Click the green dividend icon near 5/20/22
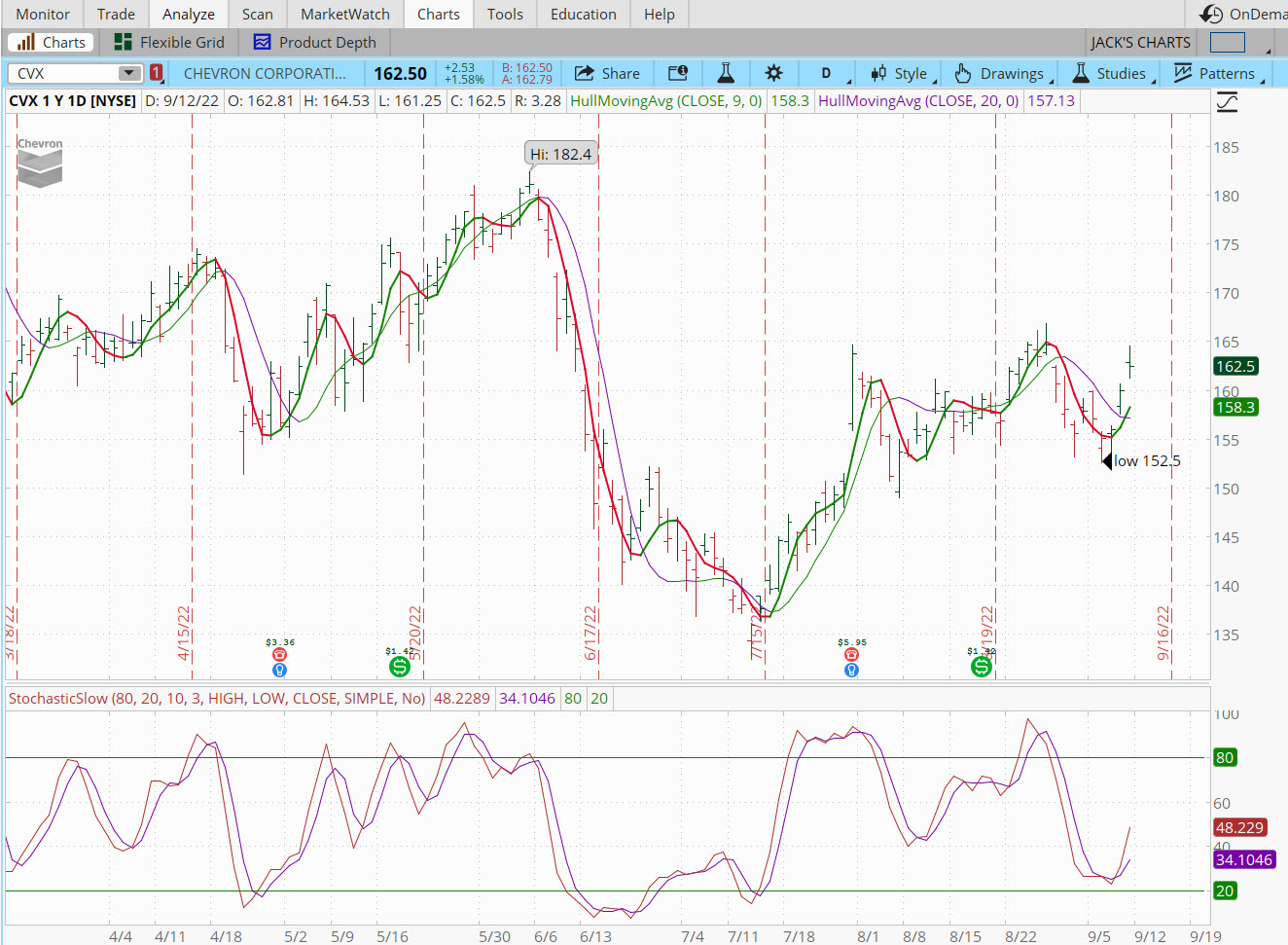Viewport: 1288px width, 945px height. [399, 667]
